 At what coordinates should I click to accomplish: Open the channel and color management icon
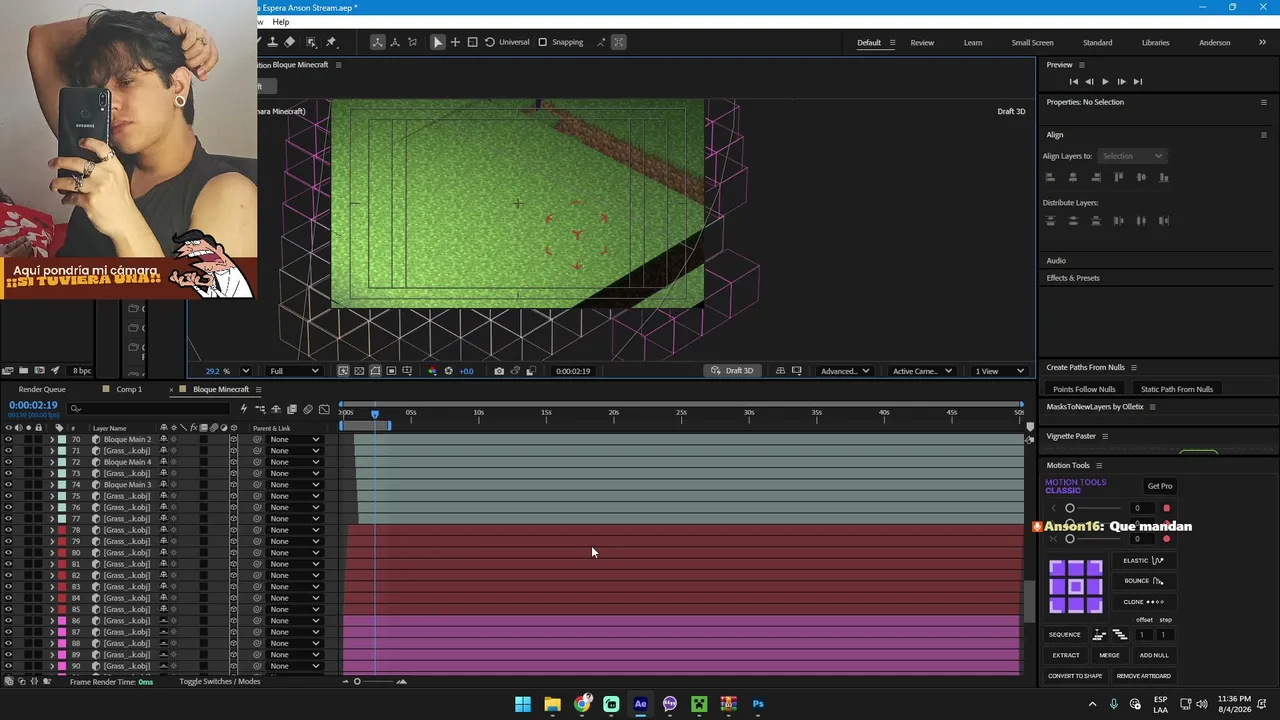pos(432,371)
